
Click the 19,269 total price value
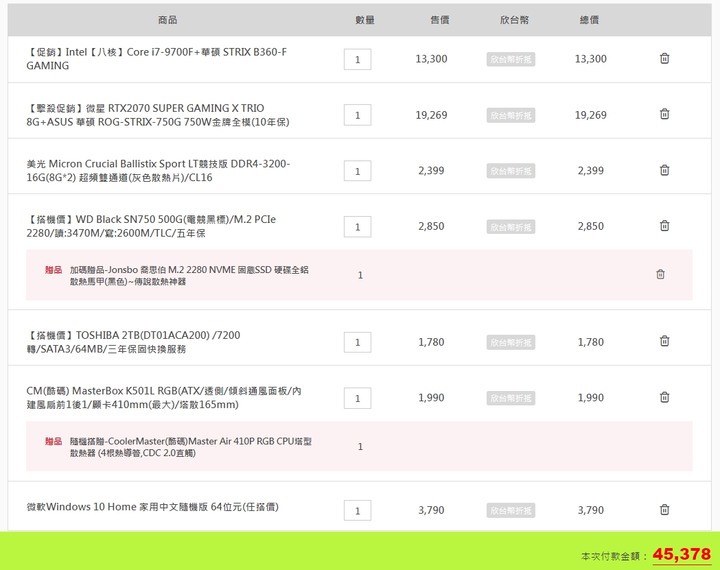tap(591, 115)
